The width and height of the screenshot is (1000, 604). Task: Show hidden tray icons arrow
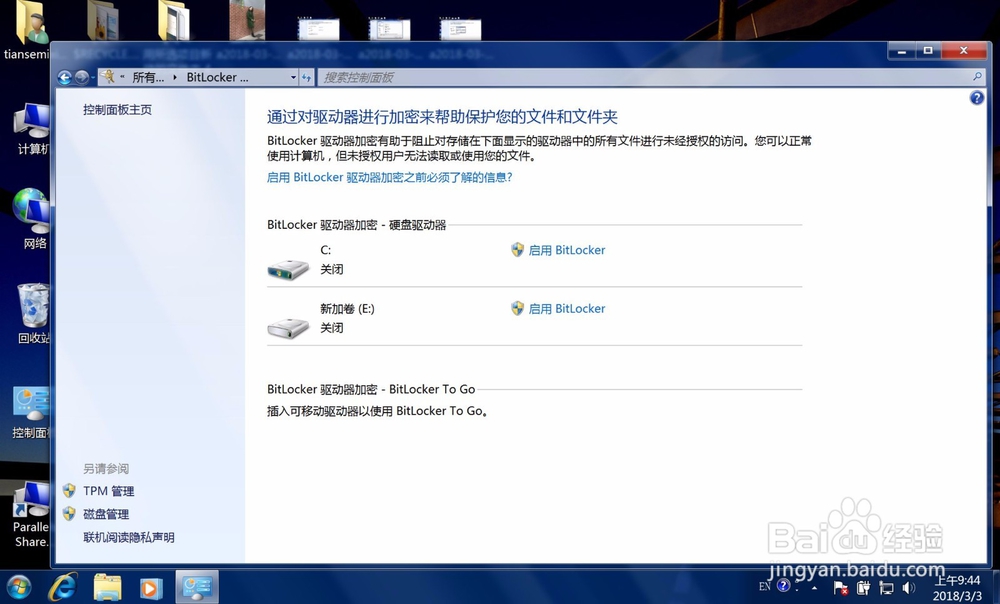pyautogui.click(x=814, y=587)
